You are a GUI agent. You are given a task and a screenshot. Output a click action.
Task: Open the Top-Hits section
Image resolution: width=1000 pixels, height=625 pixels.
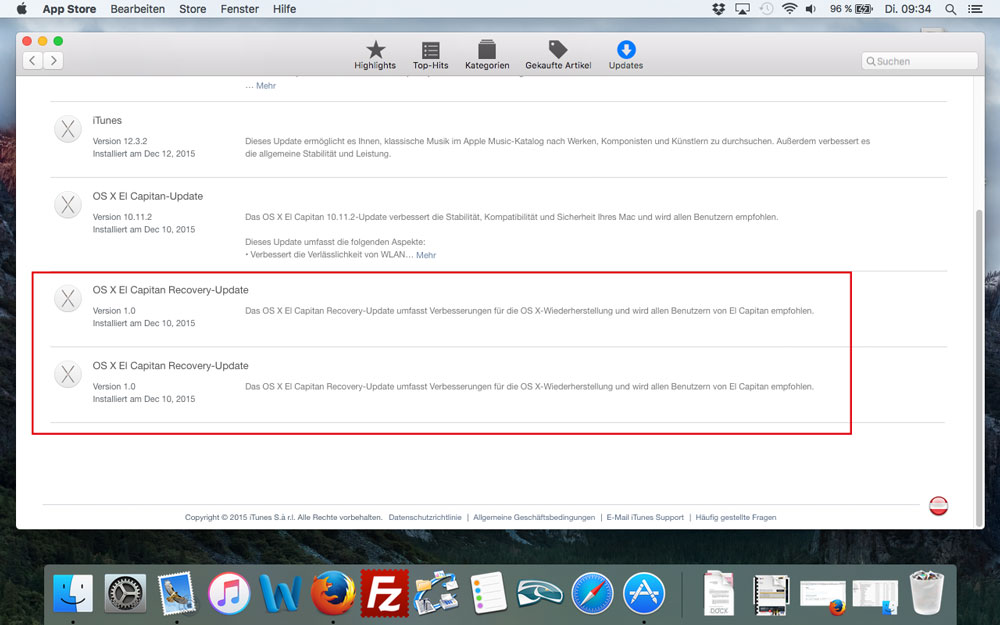pos(430,55)
